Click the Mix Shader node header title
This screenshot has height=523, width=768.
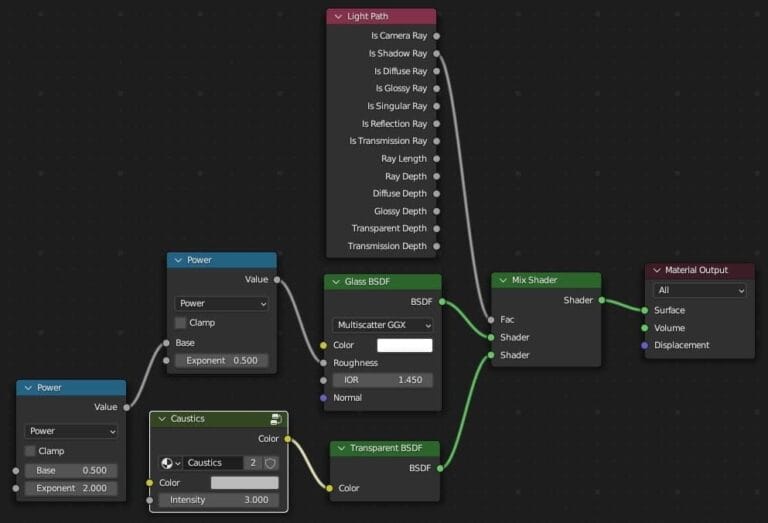[x=534, y=281]
